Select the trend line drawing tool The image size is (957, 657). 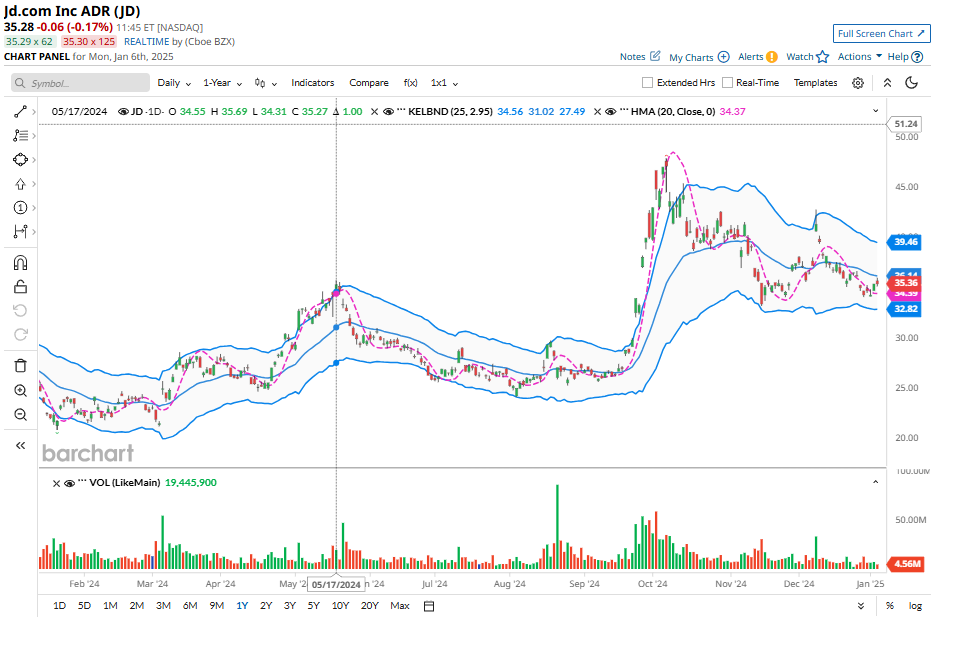20,111
